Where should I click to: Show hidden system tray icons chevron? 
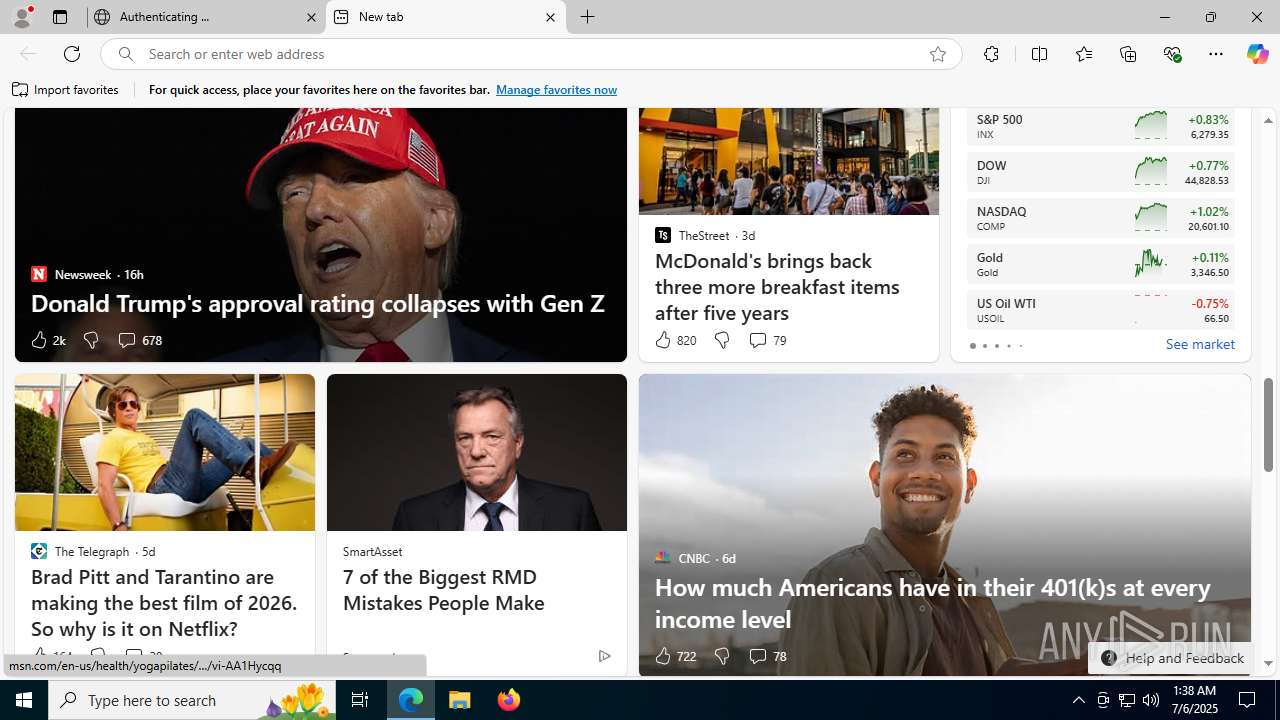click(x=1078, y=700)
